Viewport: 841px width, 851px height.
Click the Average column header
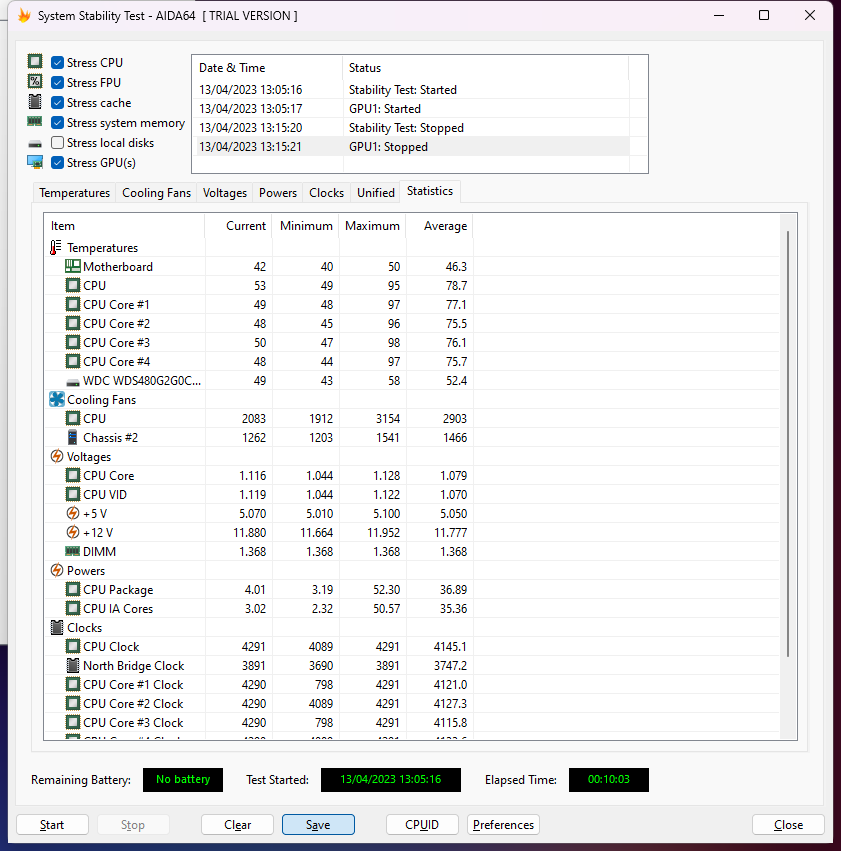pos(439,226)
